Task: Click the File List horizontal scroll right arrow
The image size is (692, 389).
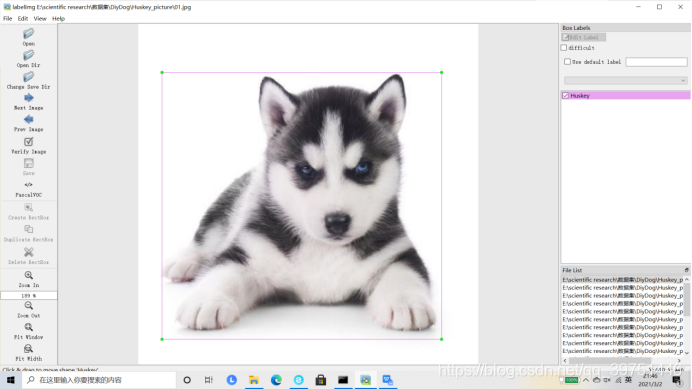Action: click(680, 361)
